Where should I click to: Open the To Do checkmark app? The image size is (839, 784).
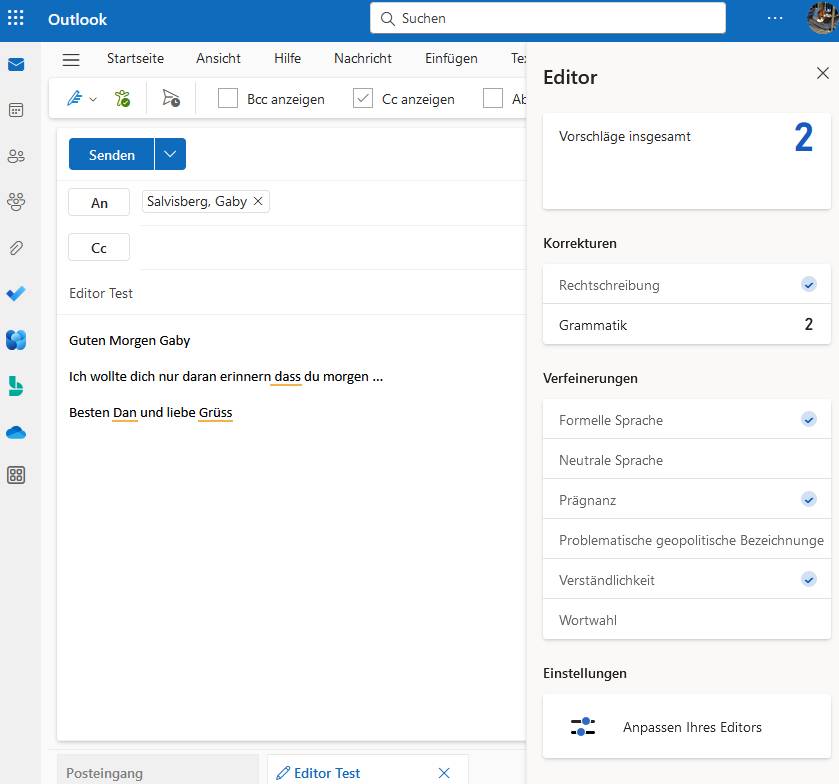(x=16, y=293)
